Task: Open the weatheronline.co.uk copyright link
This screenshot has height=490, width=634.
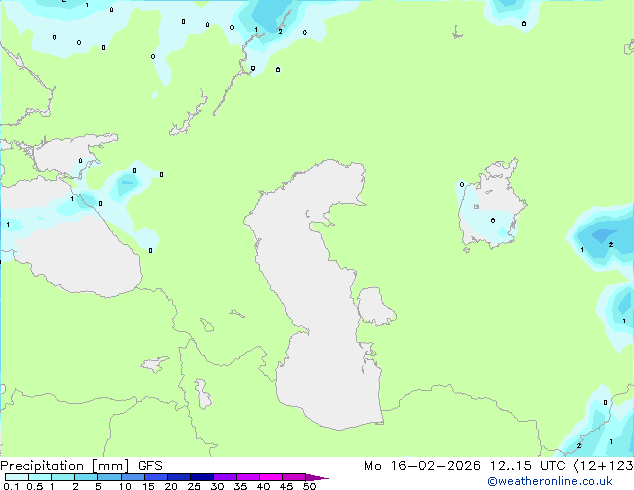Action: point(550,481)
